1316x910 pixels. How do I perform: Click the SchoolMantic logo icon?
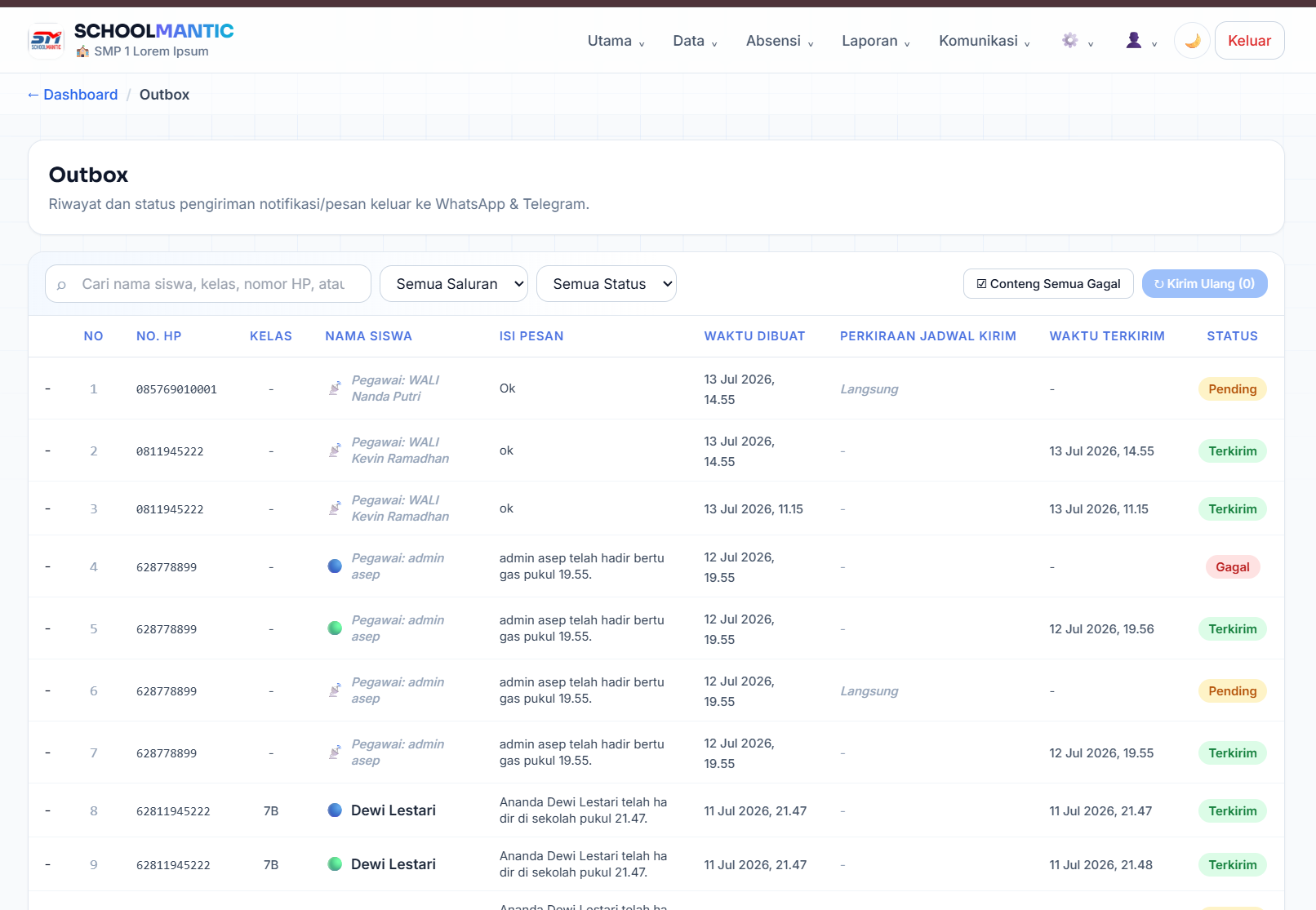[47, 41]
